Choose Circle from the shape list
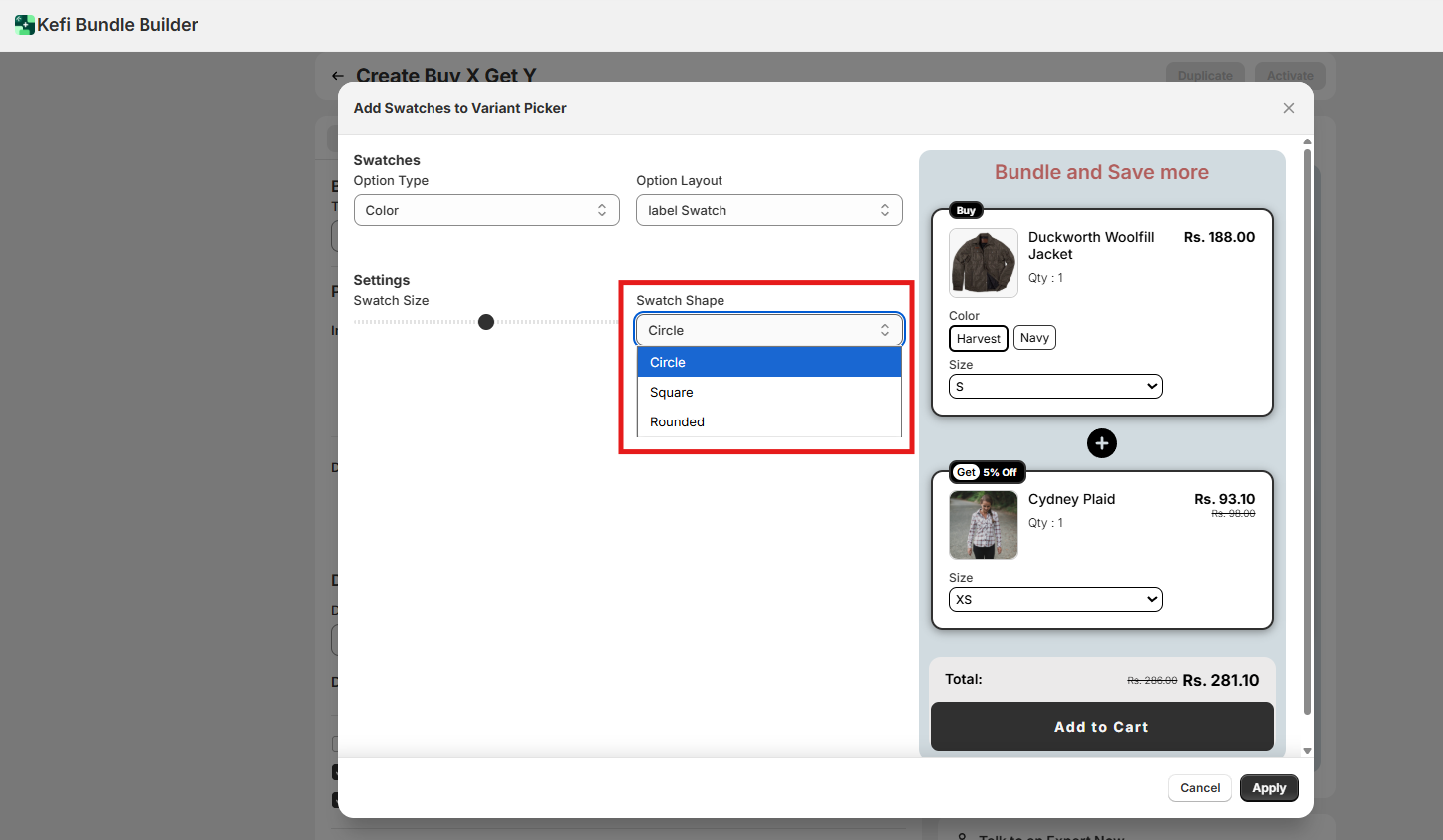The image size is (1443, 840). pos(768,362)
